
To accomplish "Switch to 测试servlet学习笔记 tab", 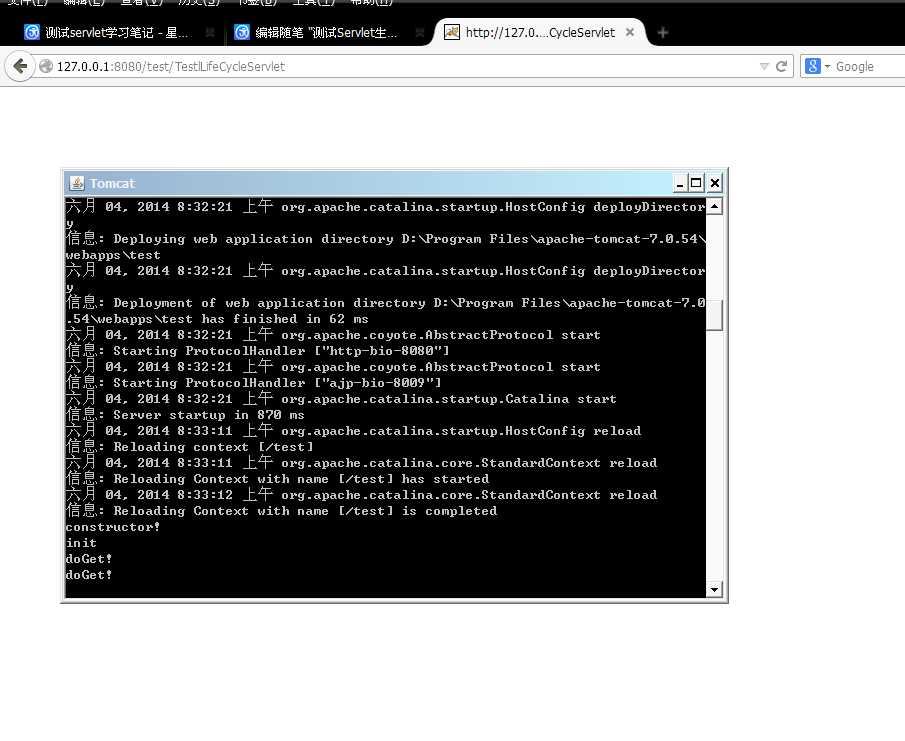I will pyautogui.click(x=116, y=32).
